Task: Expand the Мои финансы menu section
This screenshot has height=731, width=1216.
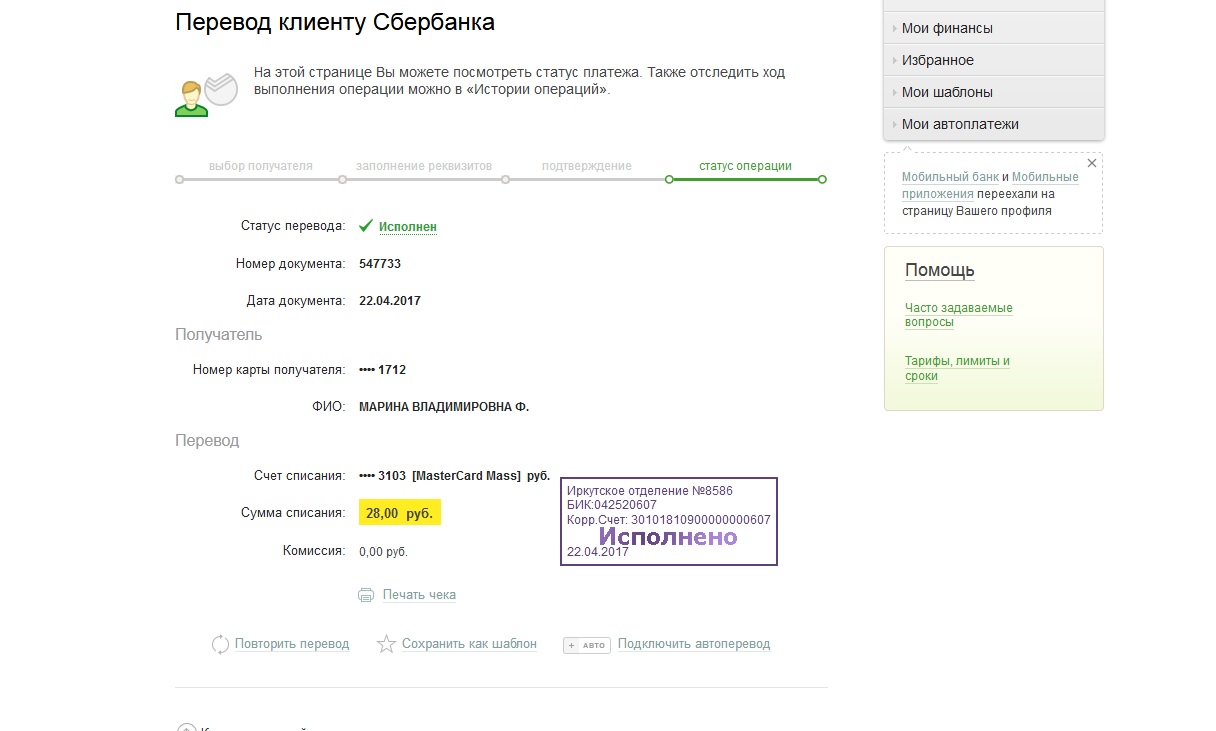Action: [947, 28]
